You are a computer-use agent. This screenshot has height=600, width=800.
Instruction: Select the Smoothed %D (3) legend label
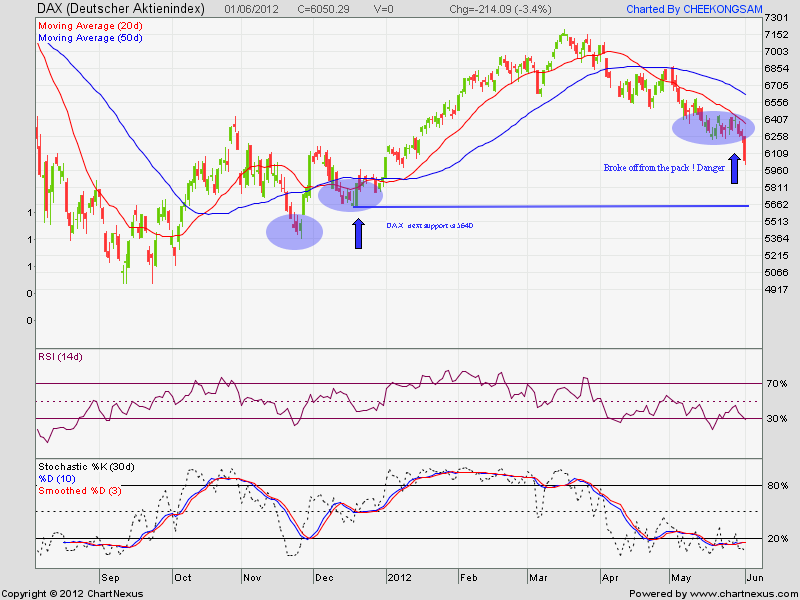pyautogui.click(x=80, y=491)
